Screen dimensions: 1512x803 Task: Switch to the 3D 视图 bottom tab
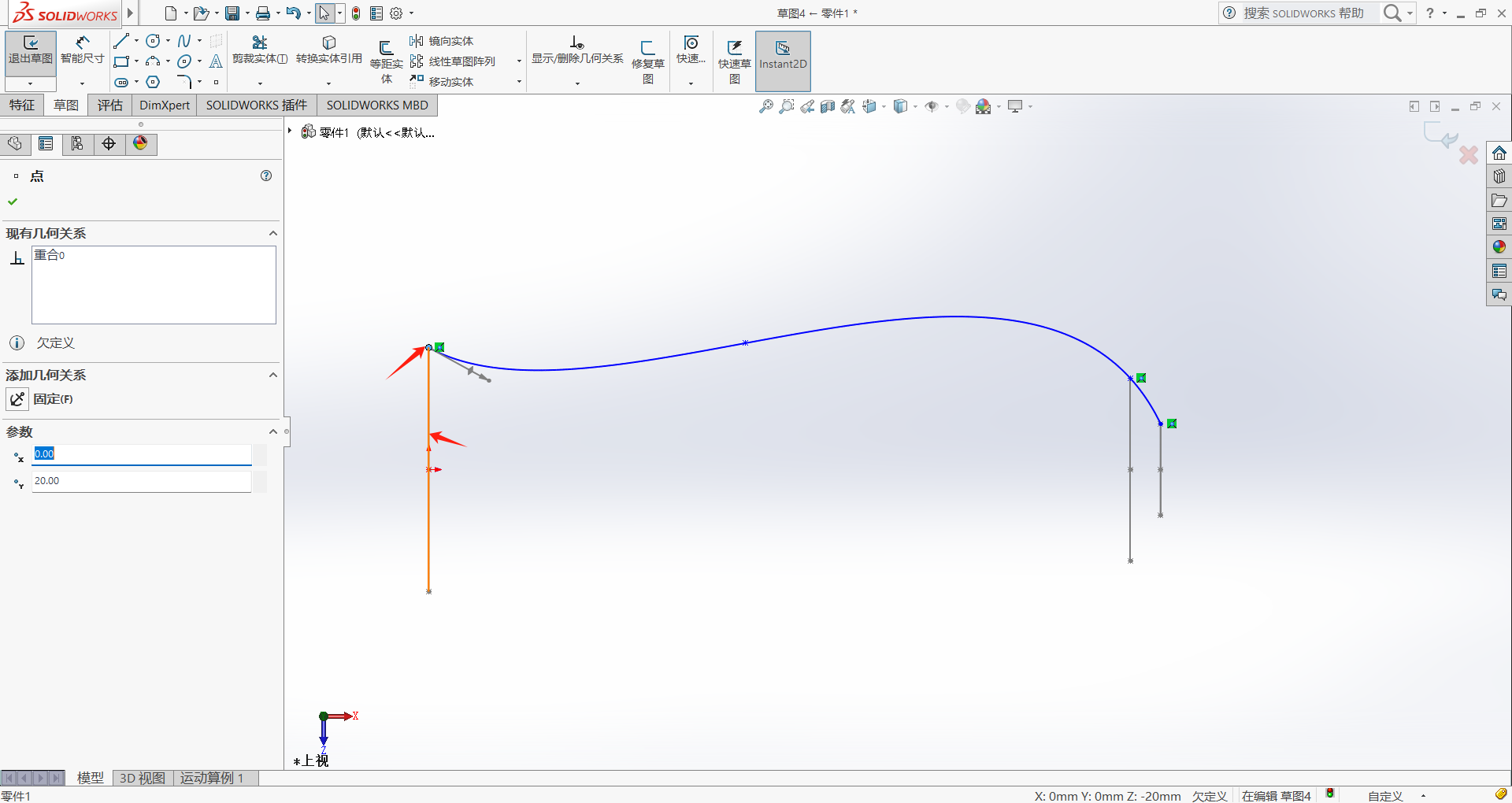(x=143, y=778)
